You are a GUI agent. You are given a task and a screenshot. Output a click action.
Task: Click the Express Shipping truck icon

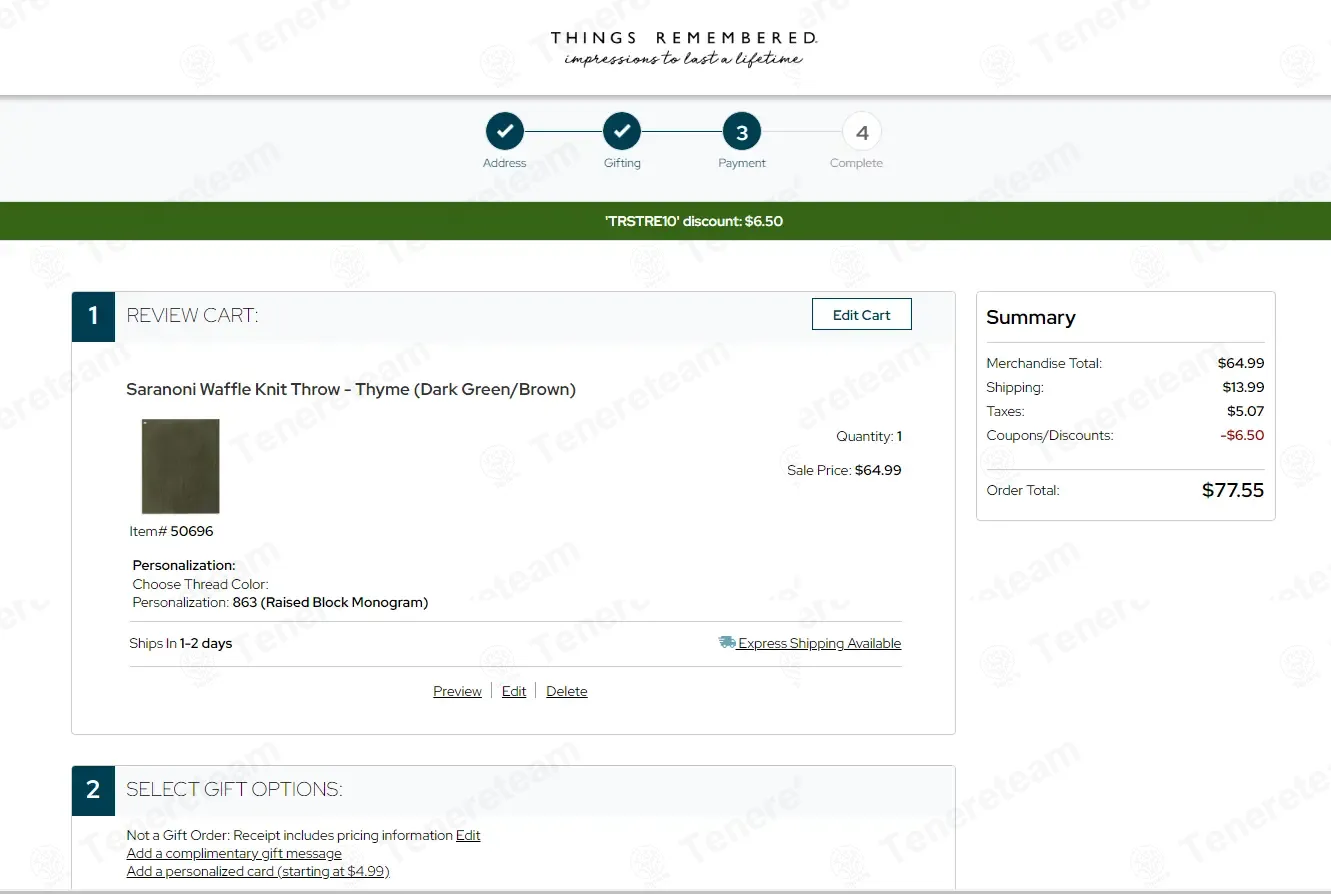click(x=727, y=642)
